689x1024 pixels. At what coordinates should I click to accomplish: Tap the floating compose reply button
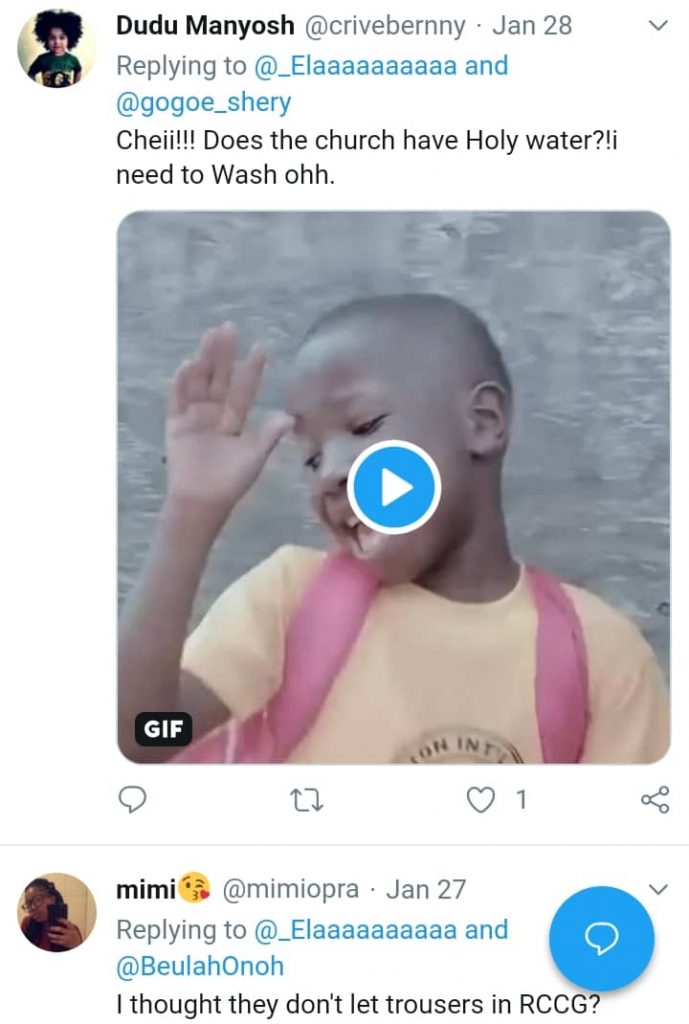[x=602, y=937]
